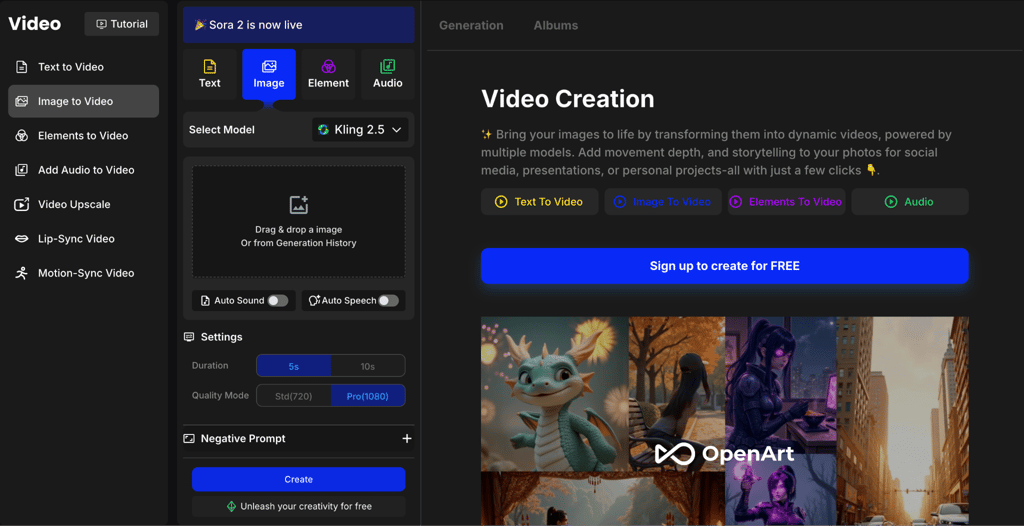Click Unleash your creativity for free
Screen dimensions: 1024x526
[298, 506]
